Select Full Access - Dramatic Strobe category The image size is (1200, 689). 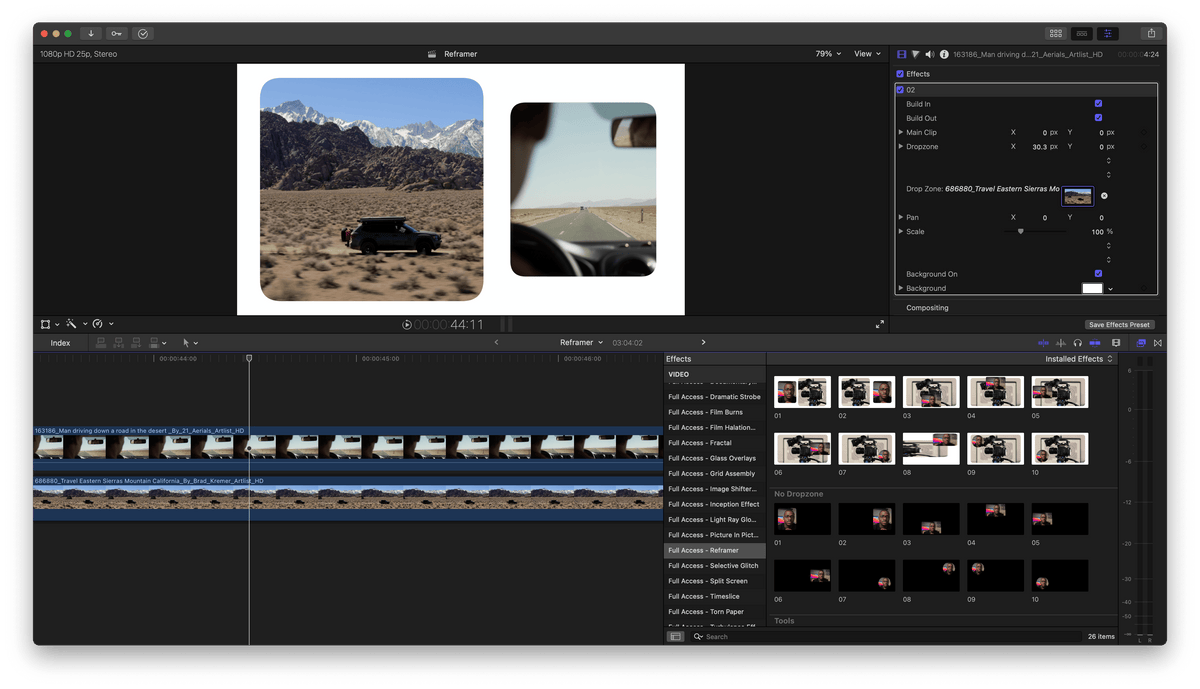715,397
